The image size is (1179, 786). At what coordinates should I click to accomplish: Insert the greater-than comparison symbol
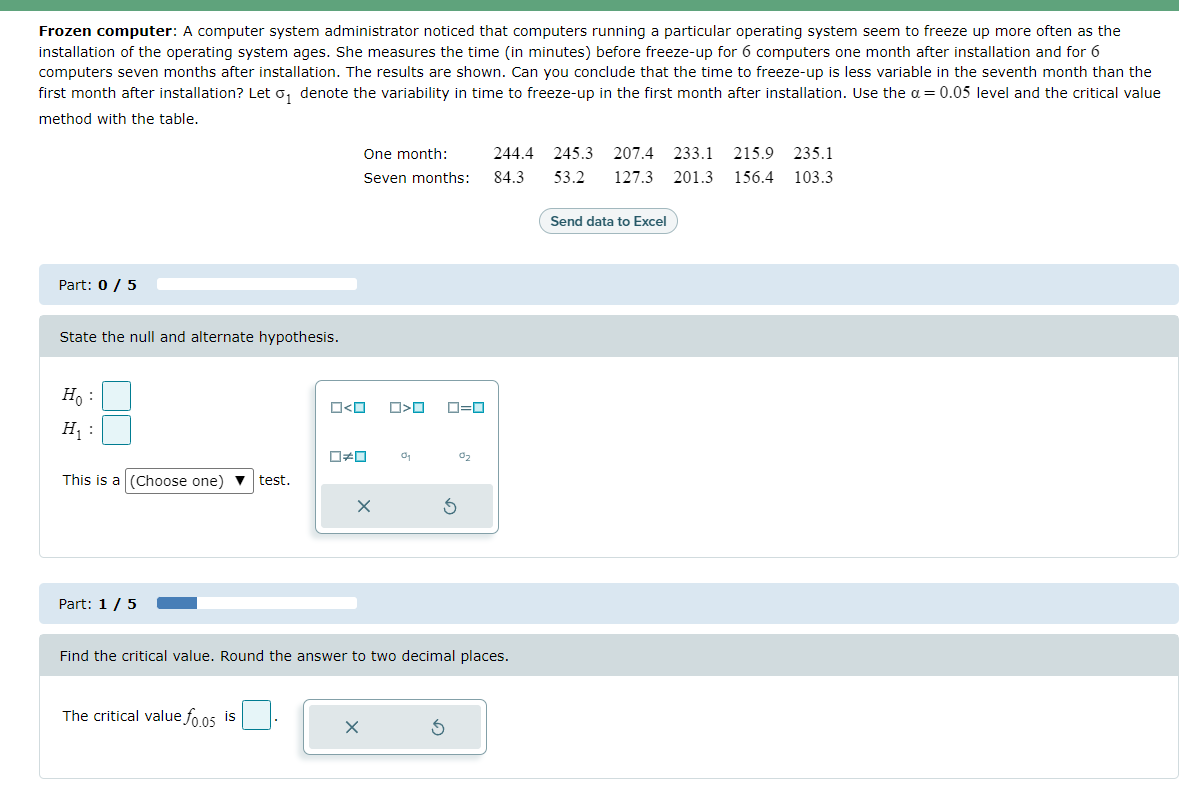pyautogui.click(x=404, y=407)
